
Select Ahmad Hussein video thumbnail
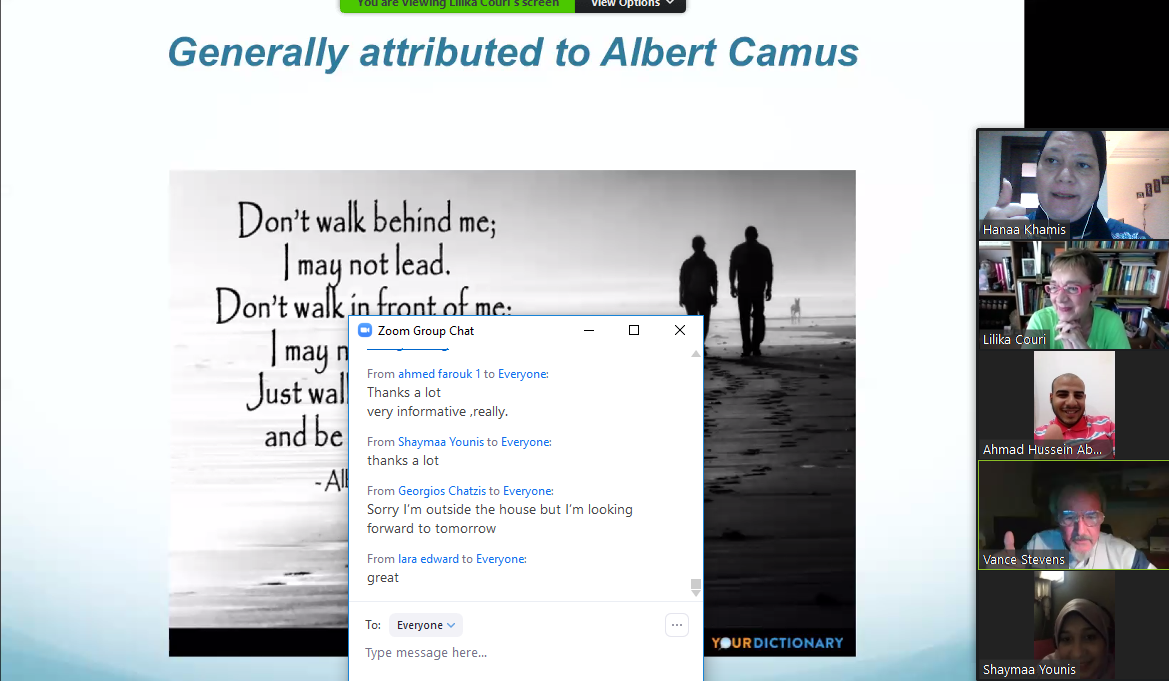[1073, 405]
